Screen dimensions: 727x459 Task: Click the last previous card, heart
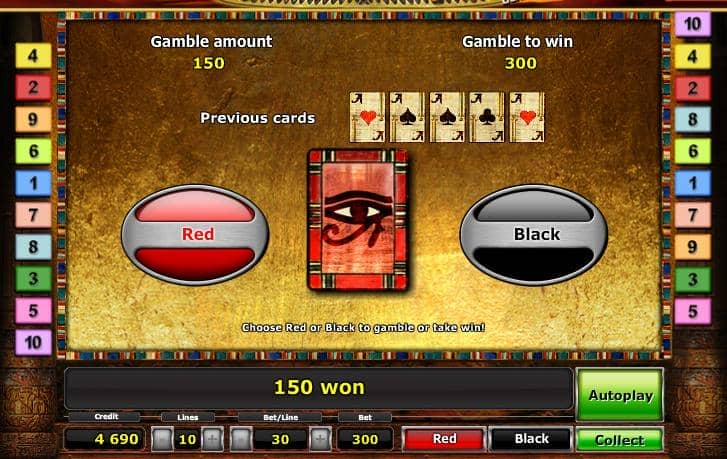click(527, 117)
